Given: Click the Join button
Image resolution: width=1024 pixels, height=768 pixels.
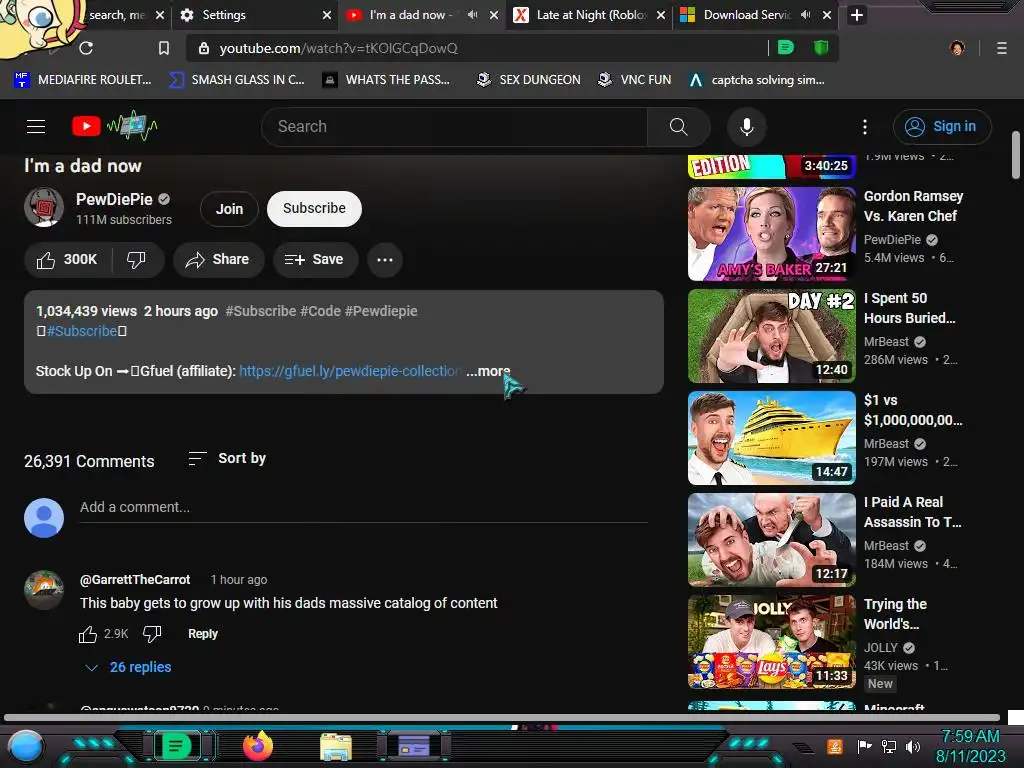Looking at the screenshot, I should pyautogui.click(x=229, y=209).
